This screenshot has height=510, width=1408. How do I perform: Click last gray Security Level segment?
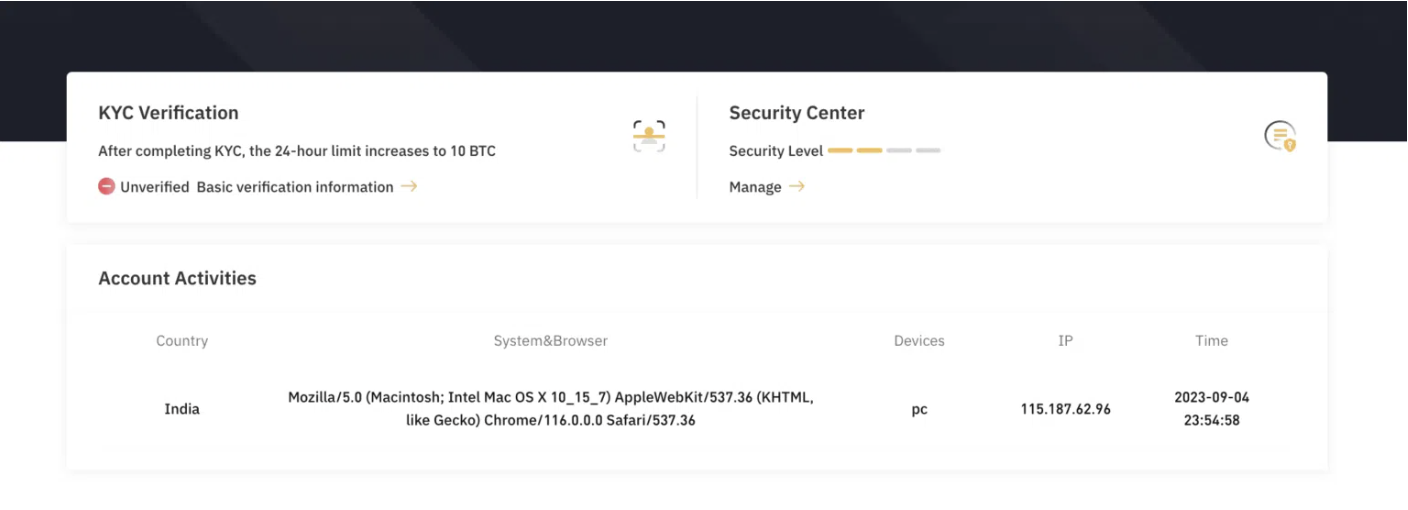click(928, 151)
